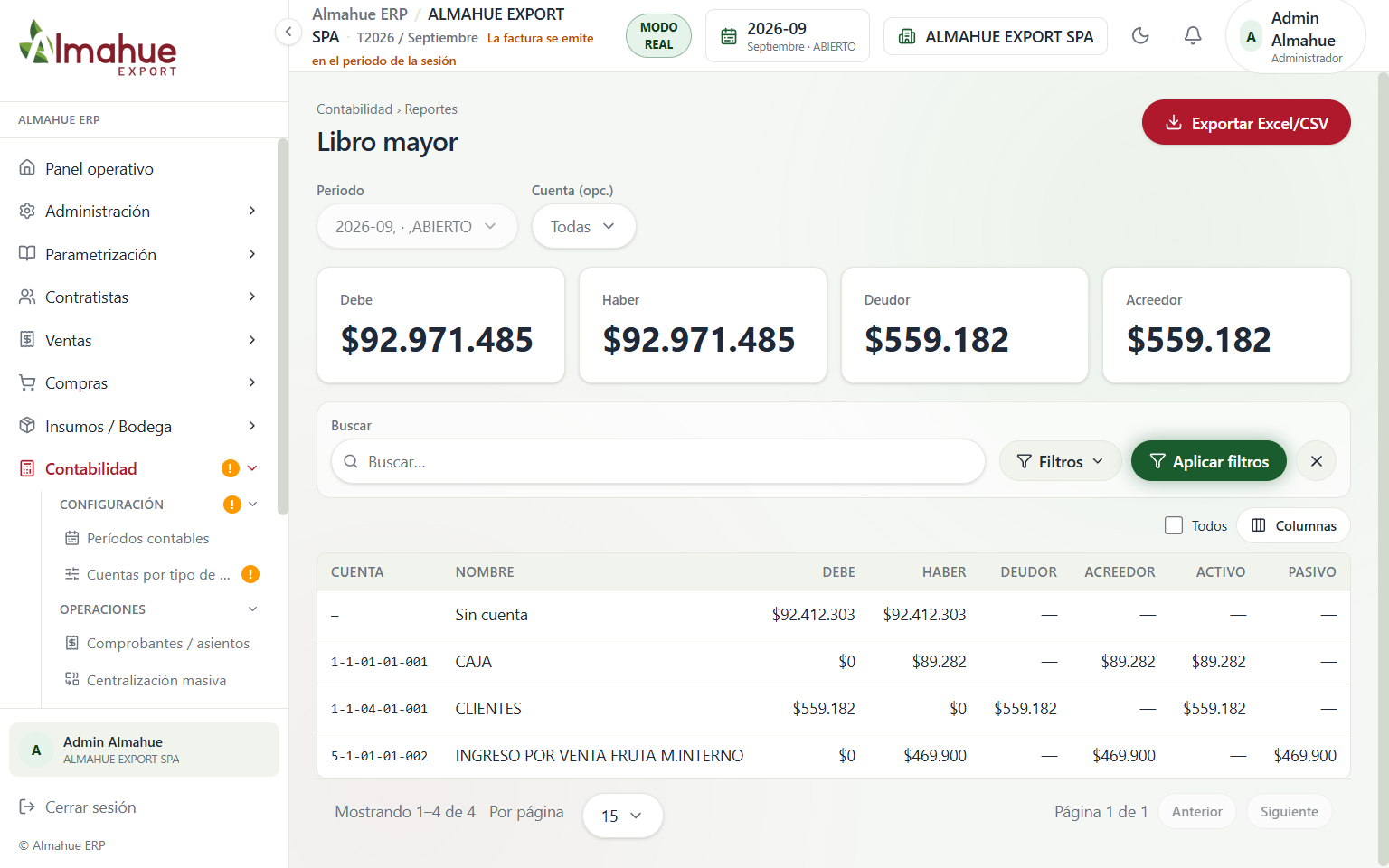Open the Cuenta Todas dropdown

[583, 226]
